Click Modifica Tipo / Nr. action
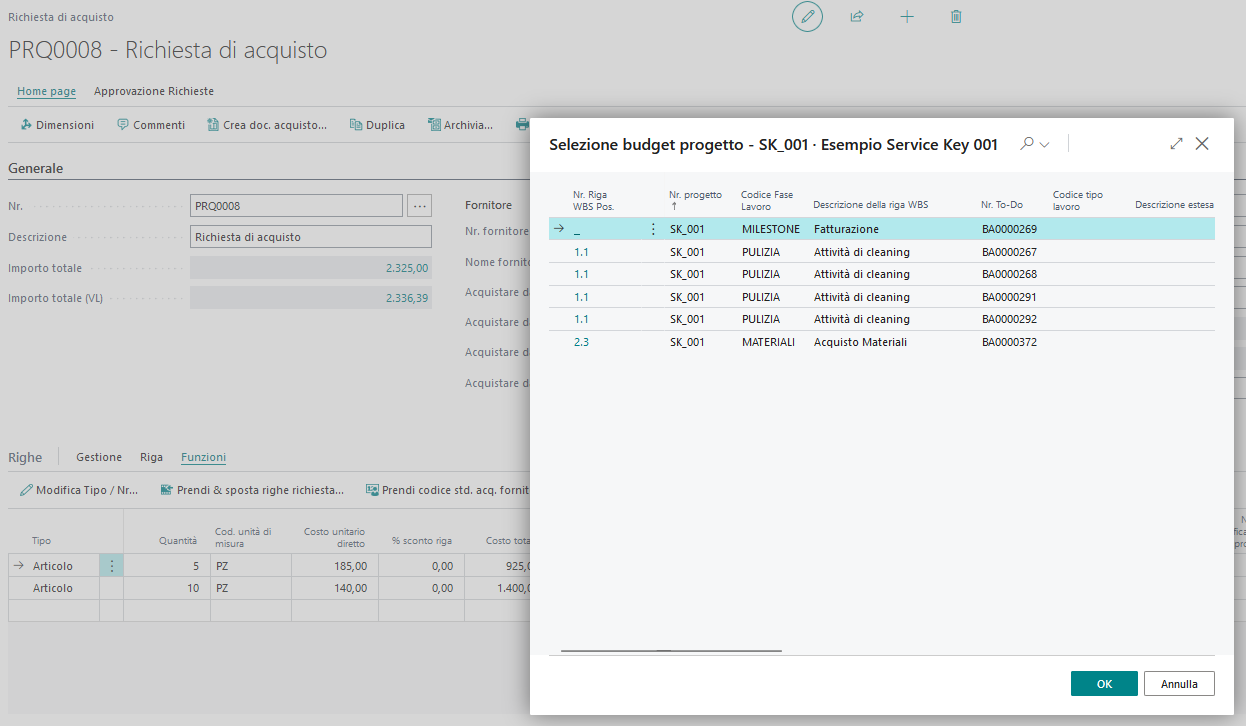The image size is (1246, 726). tap(79, 490)
